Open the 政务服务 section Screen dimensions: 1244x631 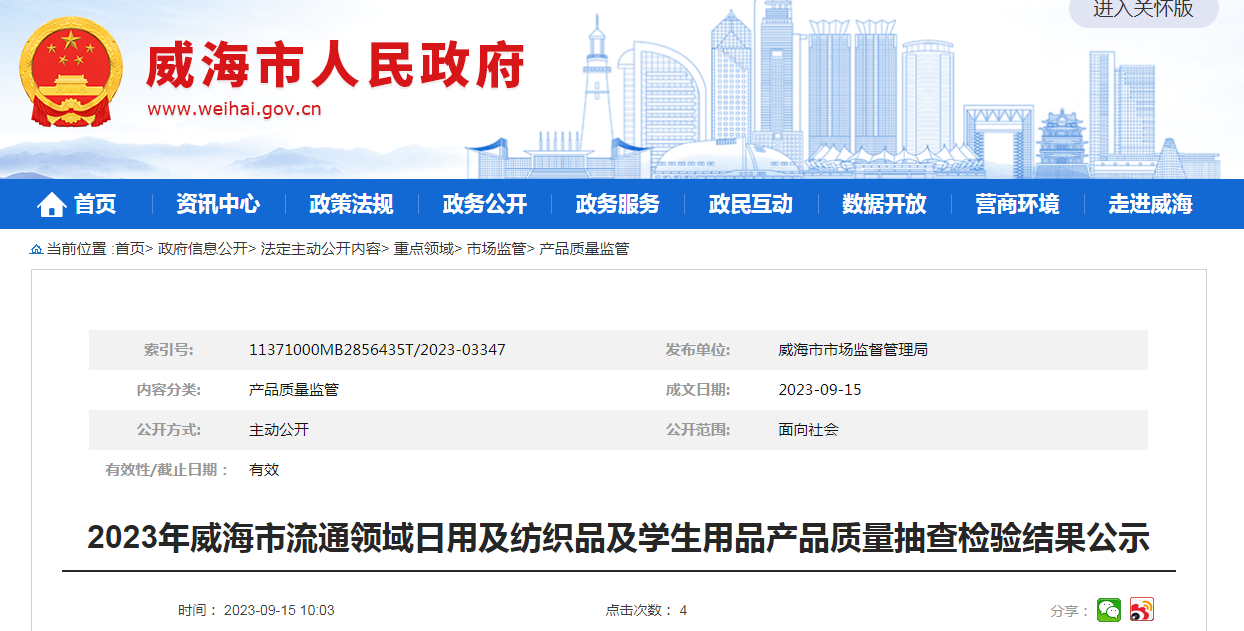click(617, 205)
